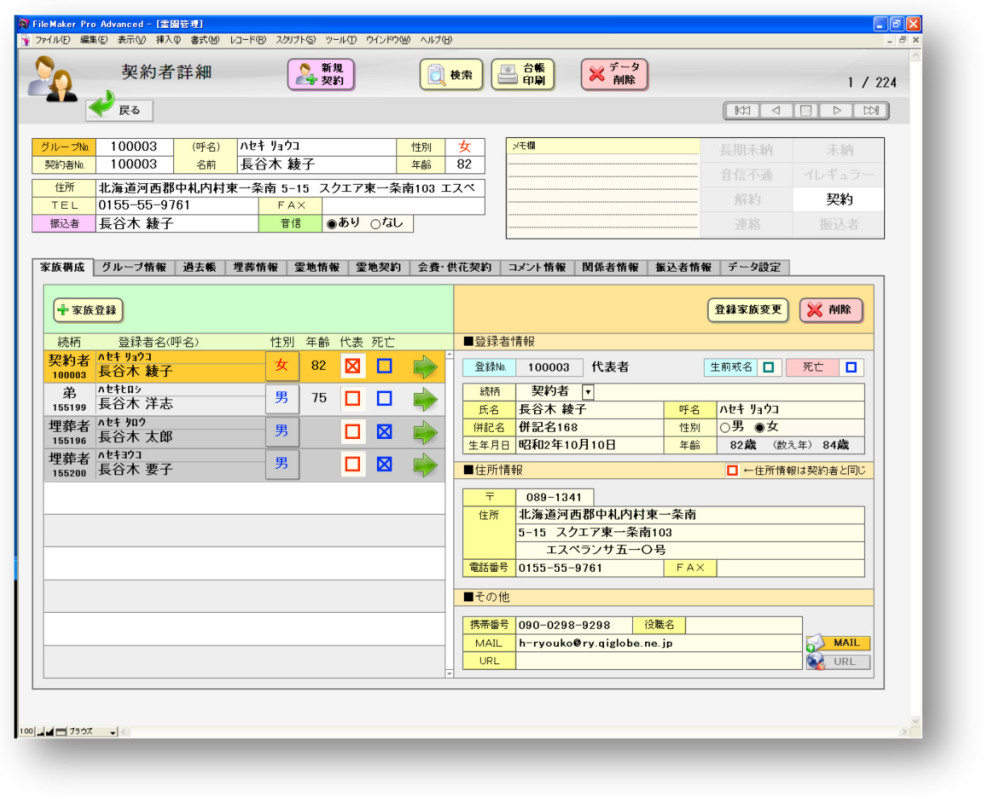Viewport: 989px width, 797px height.
Task: Open the レコード menu
Action: [248, 40]
